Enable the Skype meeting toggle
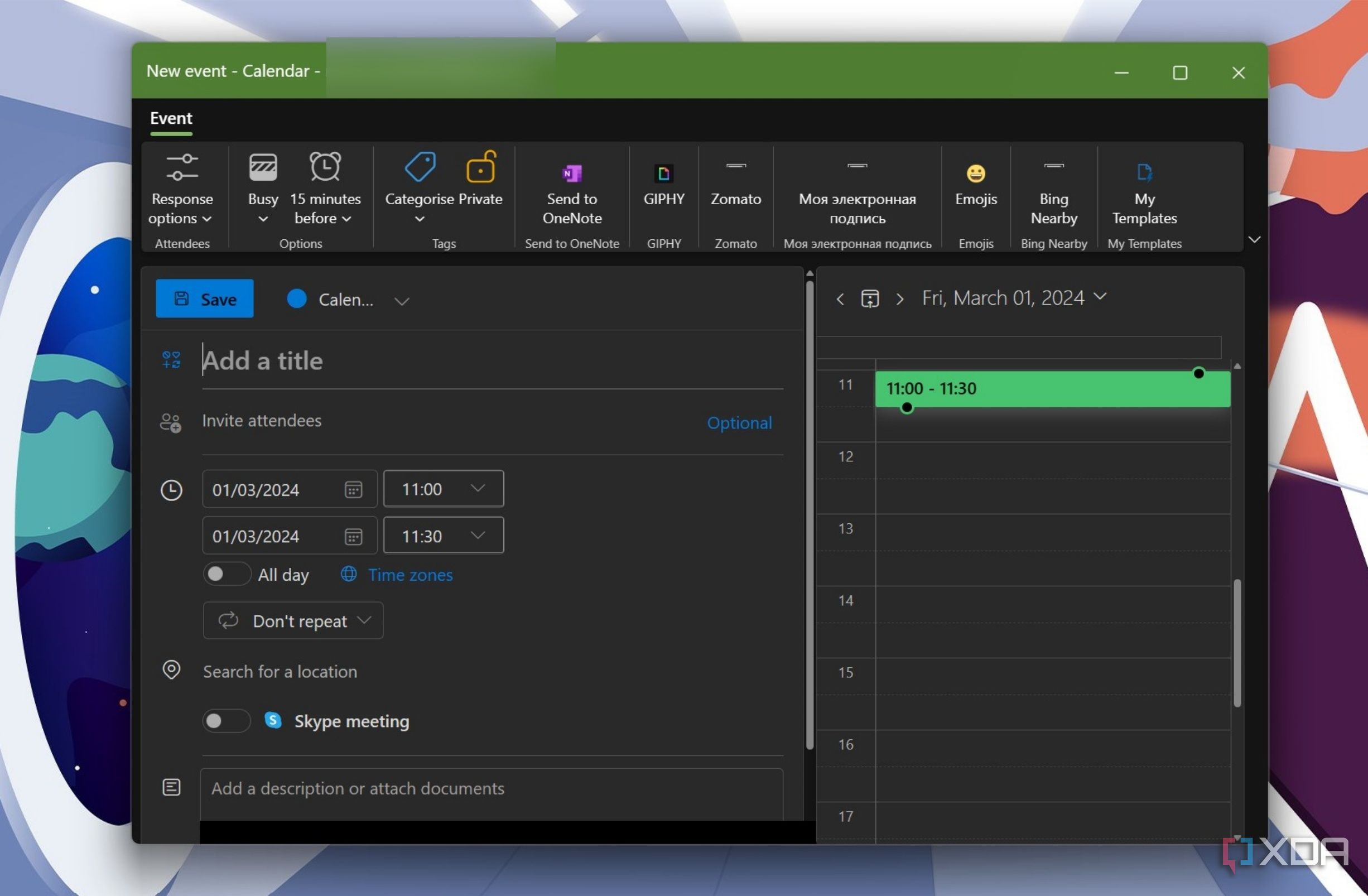Viewport: 1368px width, 896px height. tap(227, 721)
